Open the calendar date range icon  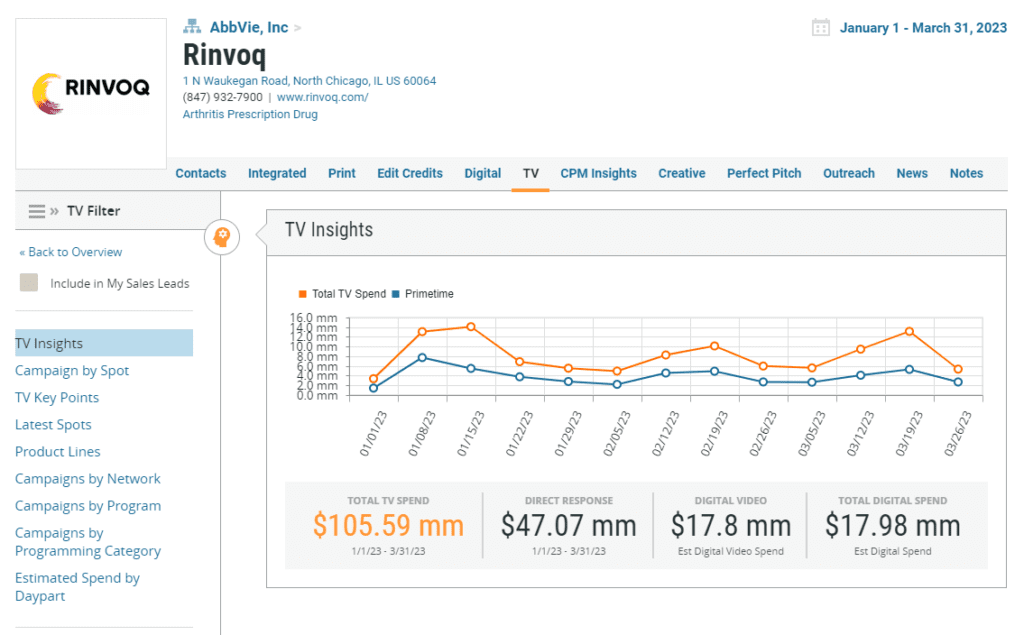[x=820, y=27]
